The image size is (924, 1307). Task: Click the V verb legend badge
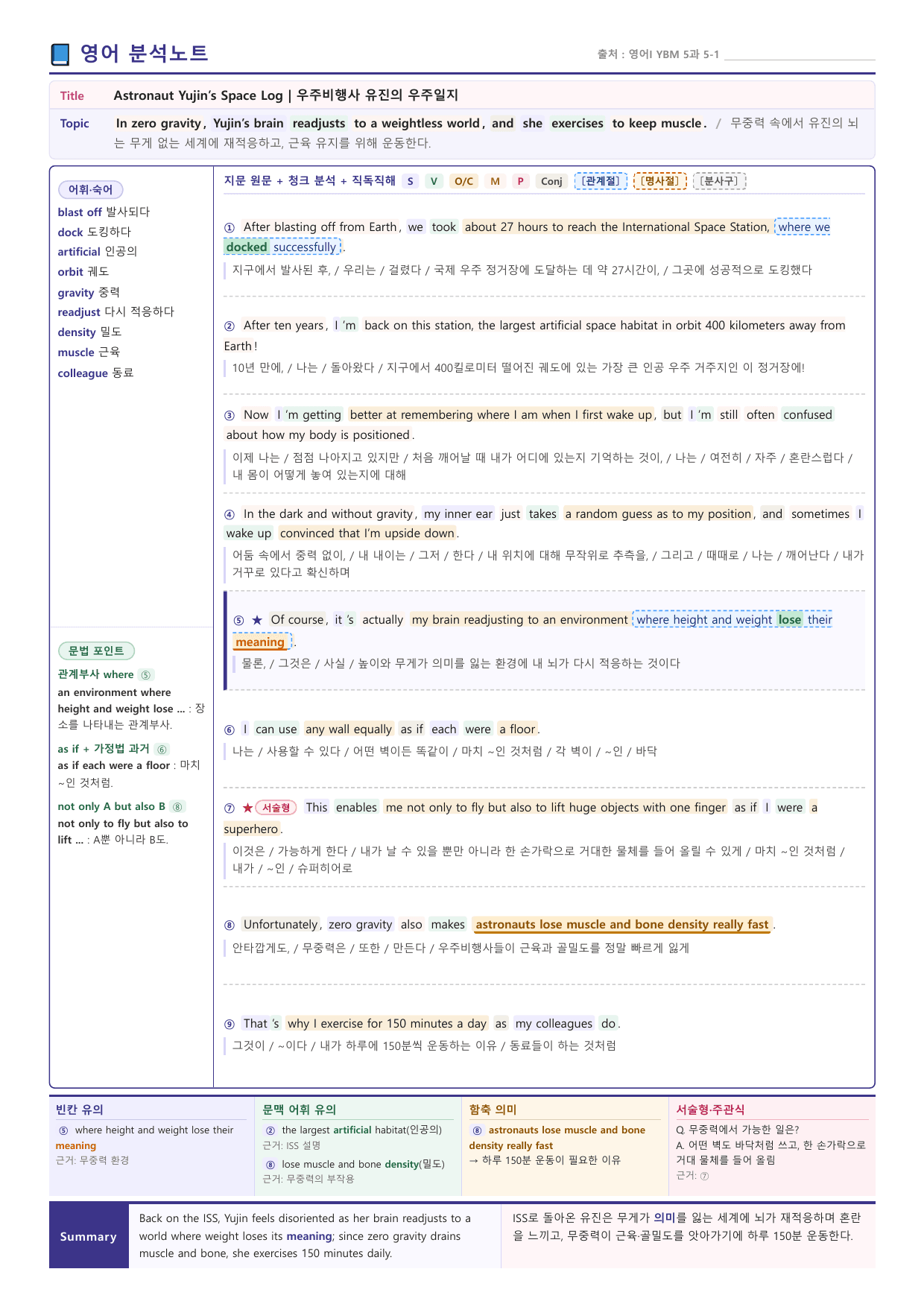coord(434,181)
